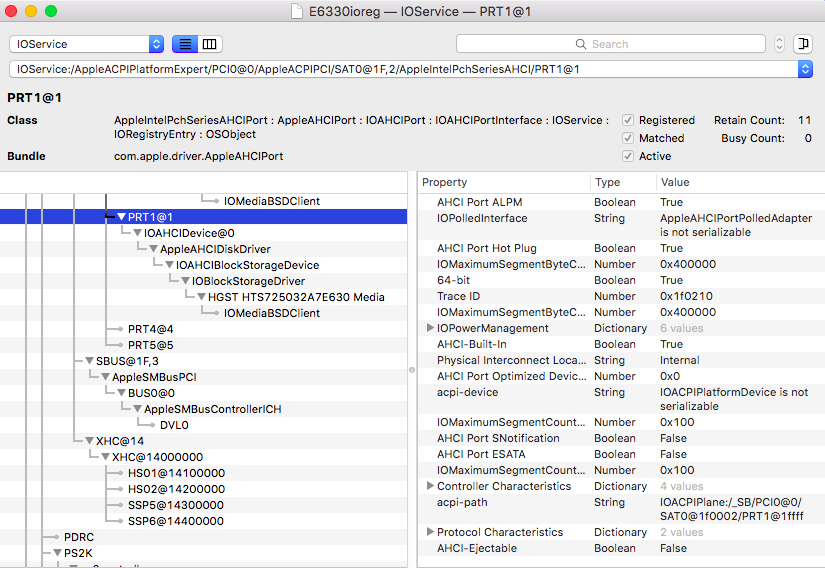Collapse the PRT1@1 tree node

click(x=121, y=217)
